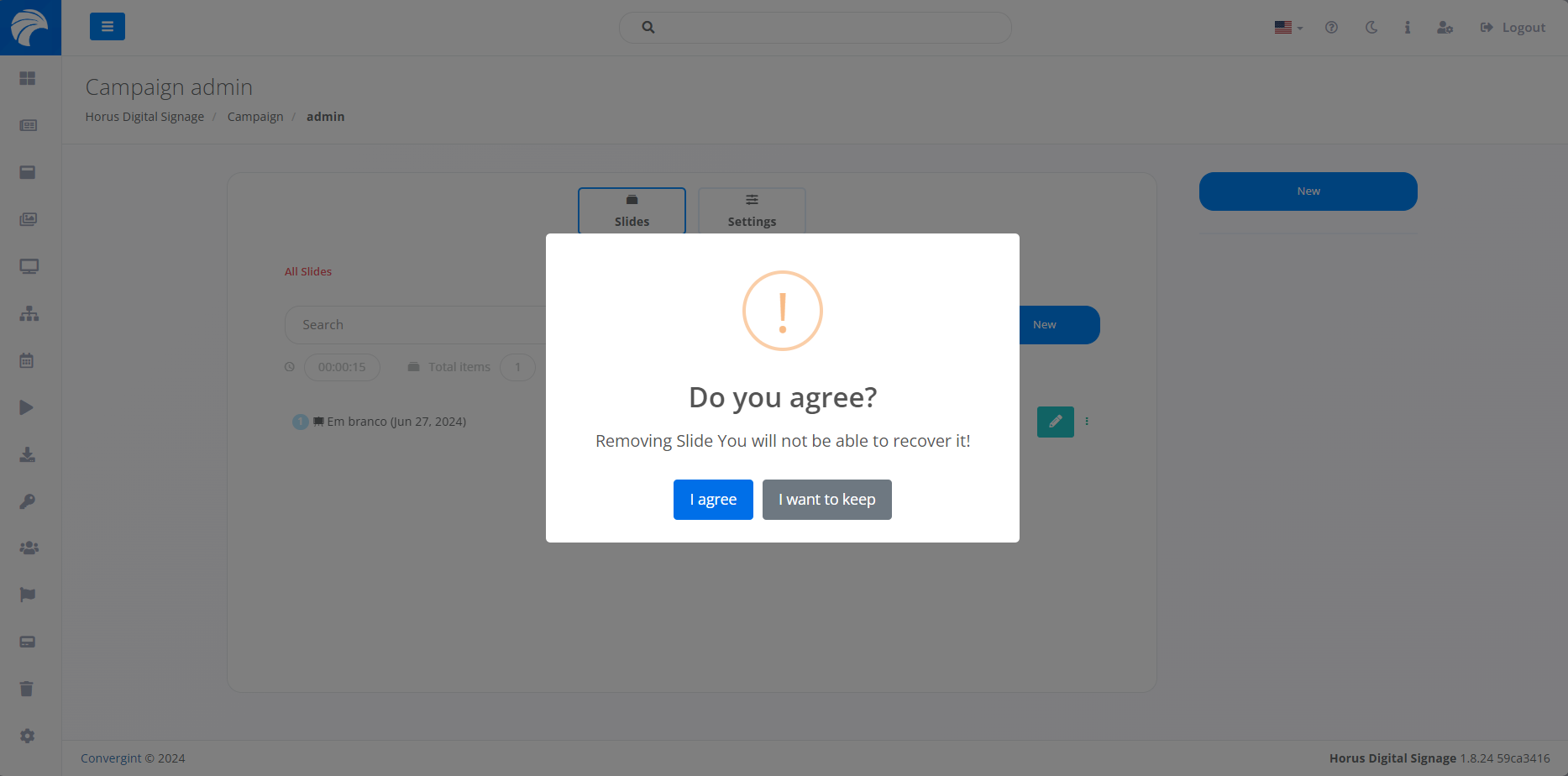Screen dimensions: 1568x776
Task: Open the trash icon in sidebar
Action: pyautogui.click(x=27, y=689)
